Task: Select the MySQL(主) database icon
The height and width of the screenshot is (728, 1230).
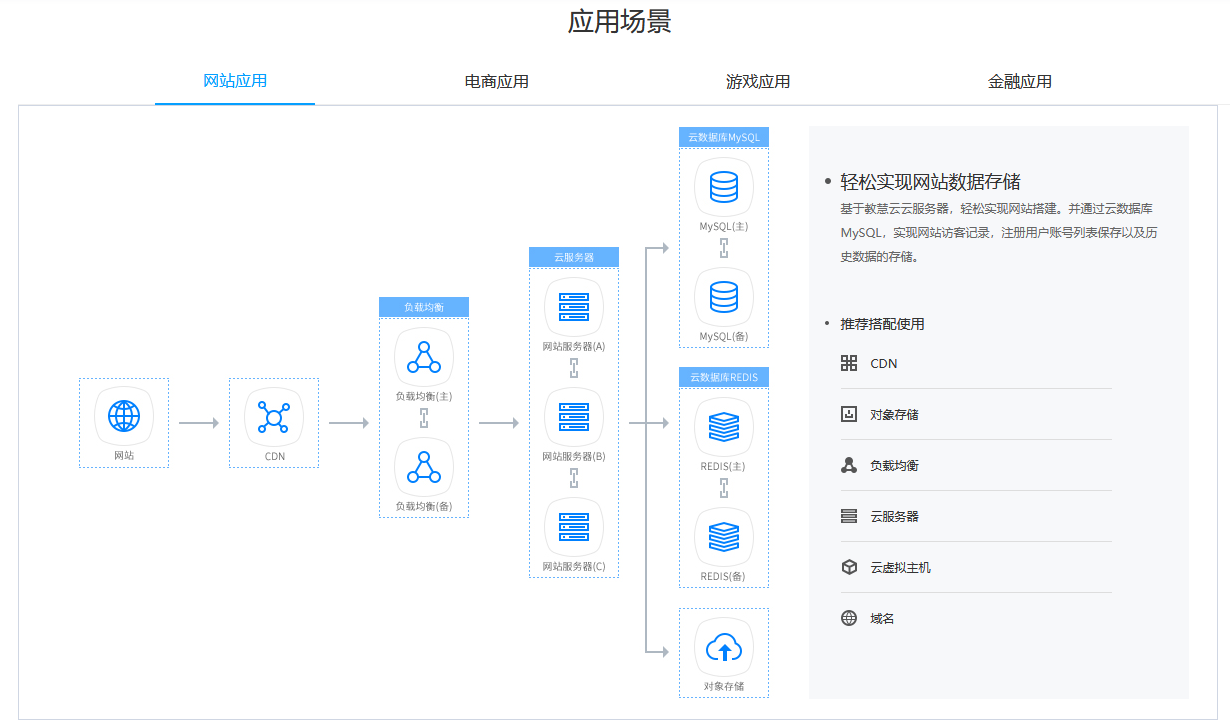Action: coord(723,187)
